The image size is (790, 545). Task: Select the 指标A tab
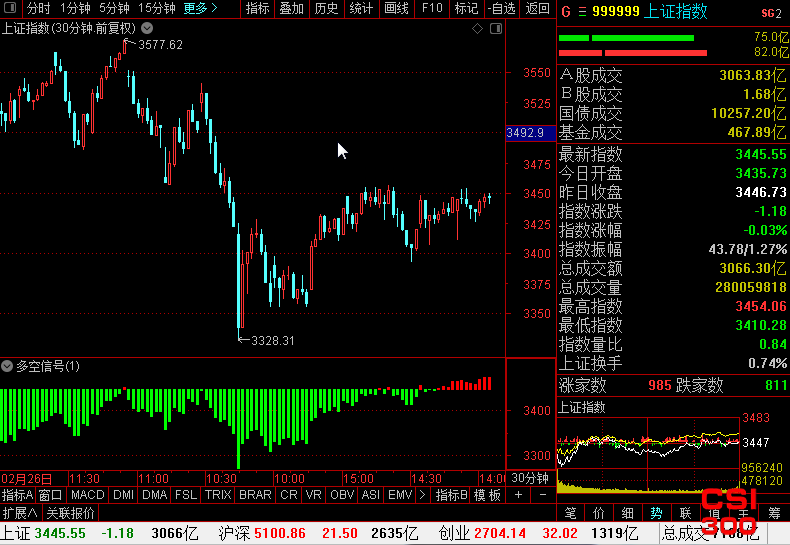coord(17,495)
